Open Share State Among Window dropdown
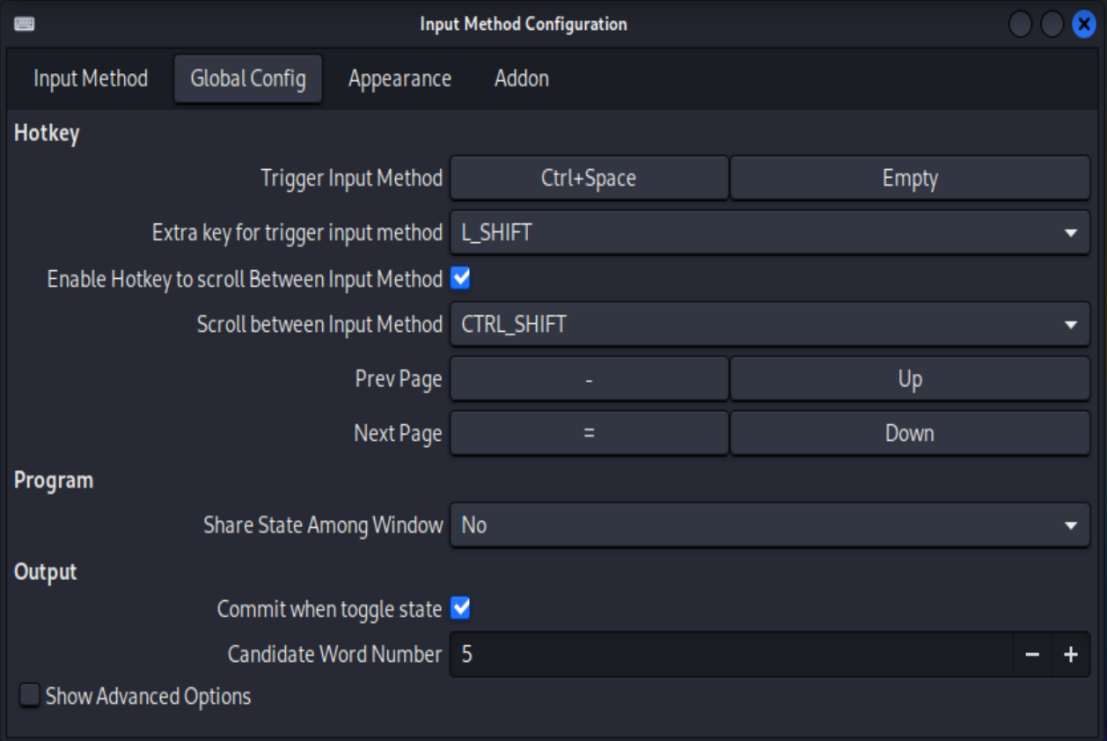 point(770,525)
